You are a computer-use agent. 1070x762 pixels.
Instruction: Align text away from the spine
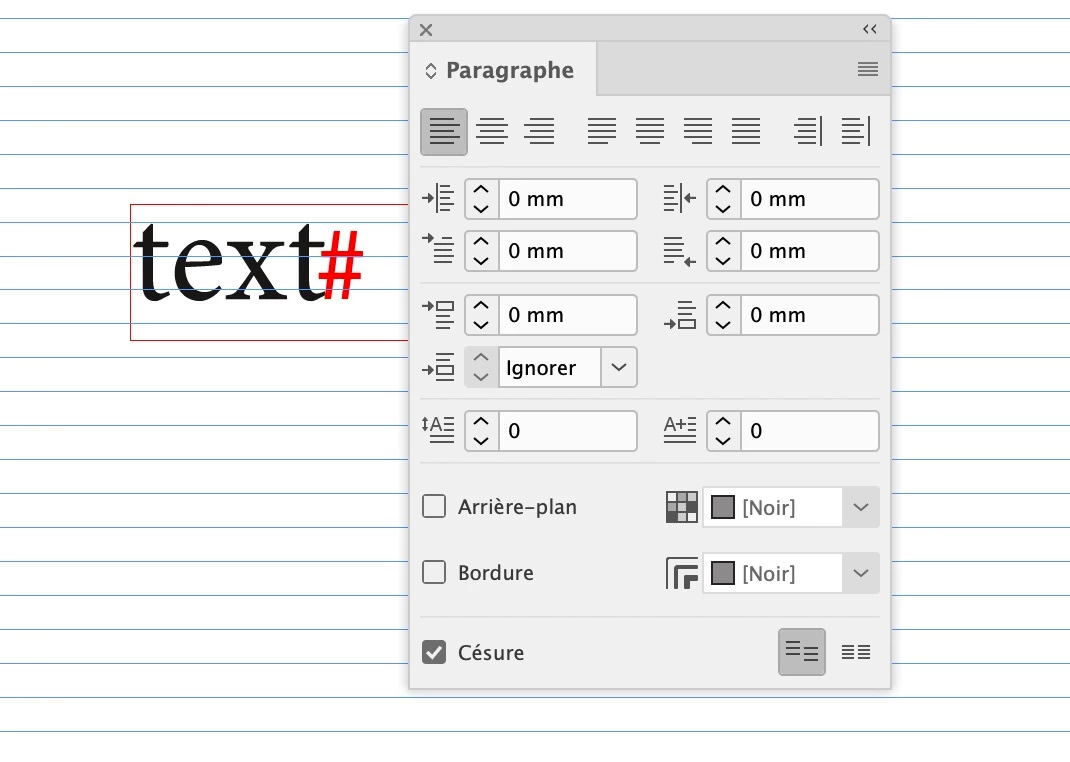click(x=856, y=132)
